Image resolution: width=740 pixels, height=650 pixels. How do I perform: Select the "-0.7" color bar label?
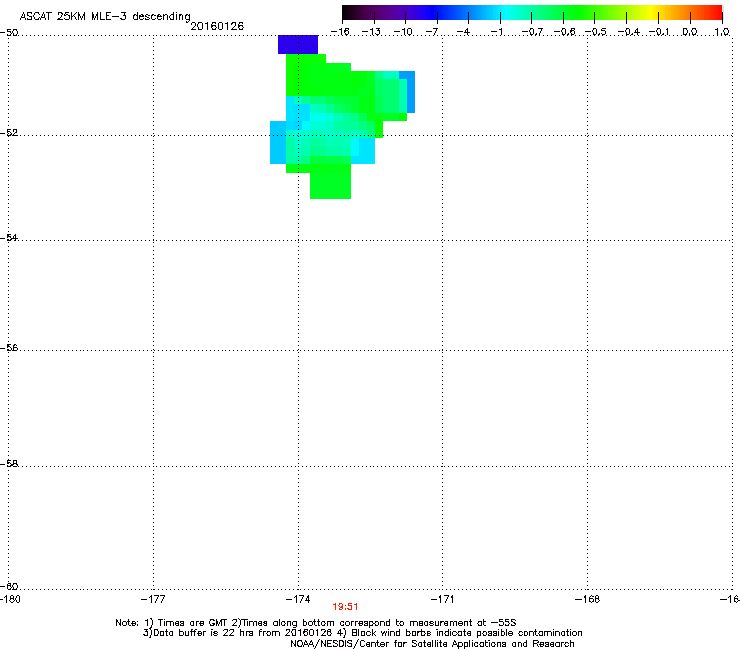tap(531, 32)
